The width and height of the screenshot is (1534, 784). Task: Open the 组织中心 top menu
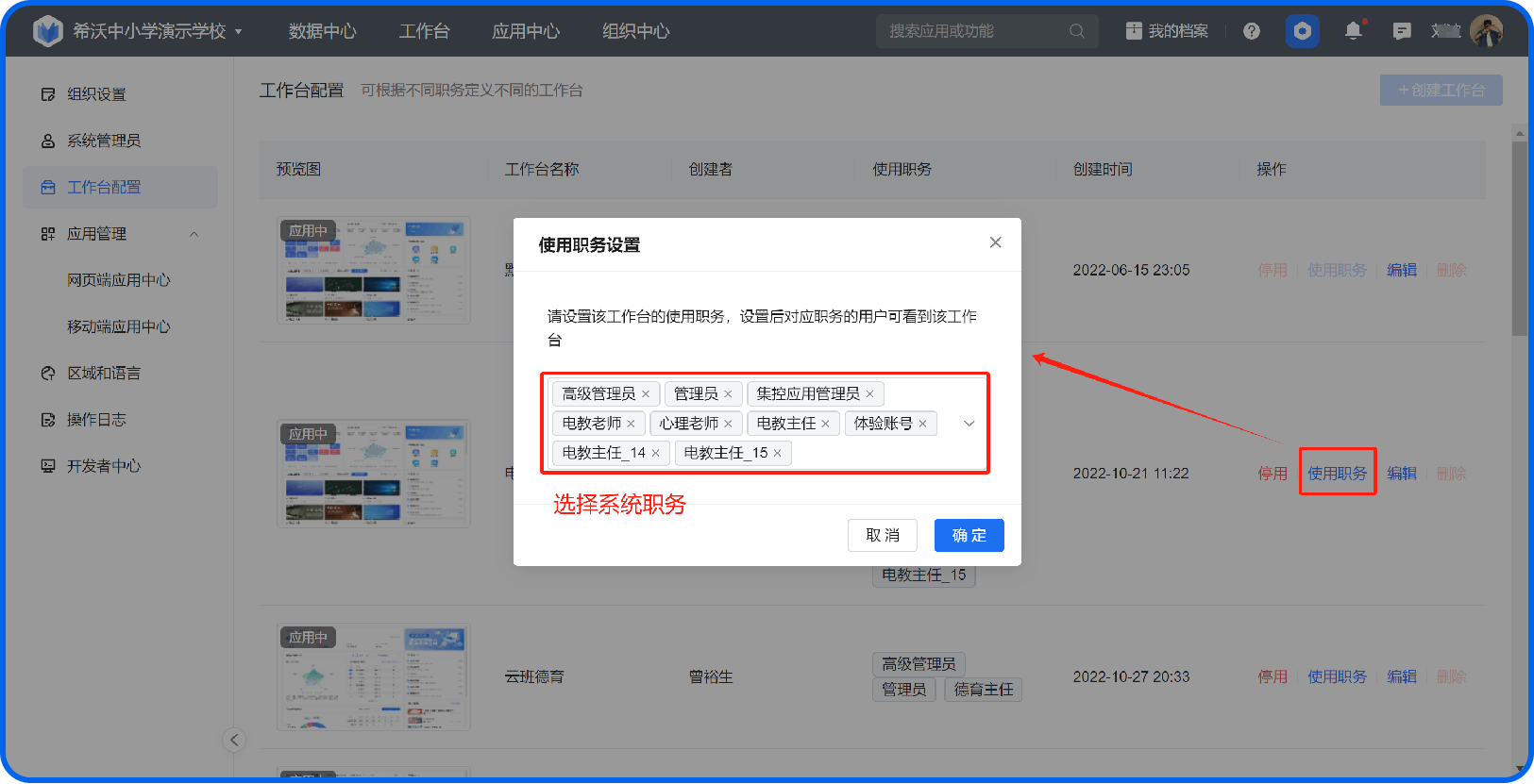tap(636, 31)
